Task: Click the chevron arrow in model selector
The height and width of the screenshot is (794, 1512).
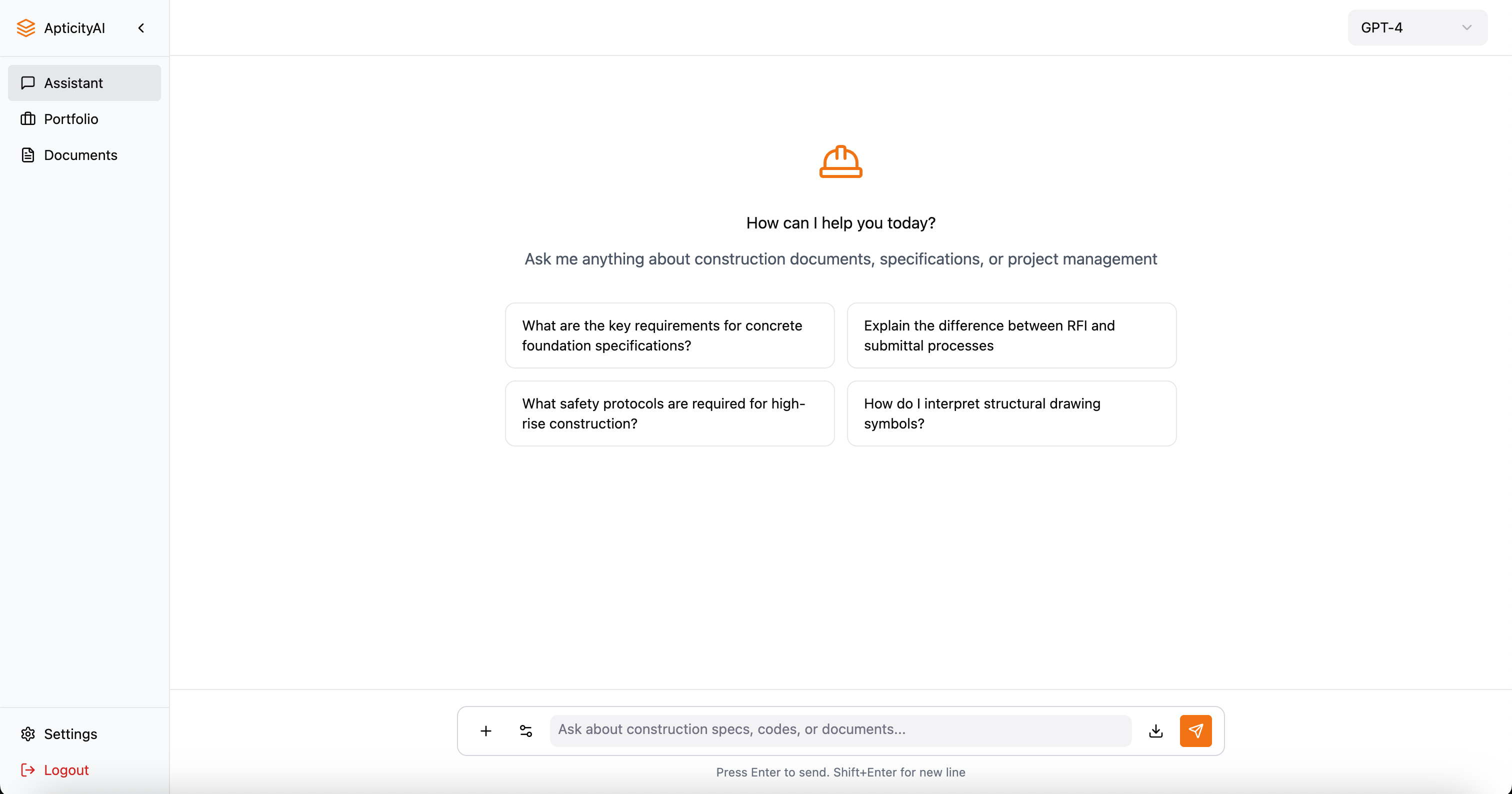Action: pos(1466,27)
